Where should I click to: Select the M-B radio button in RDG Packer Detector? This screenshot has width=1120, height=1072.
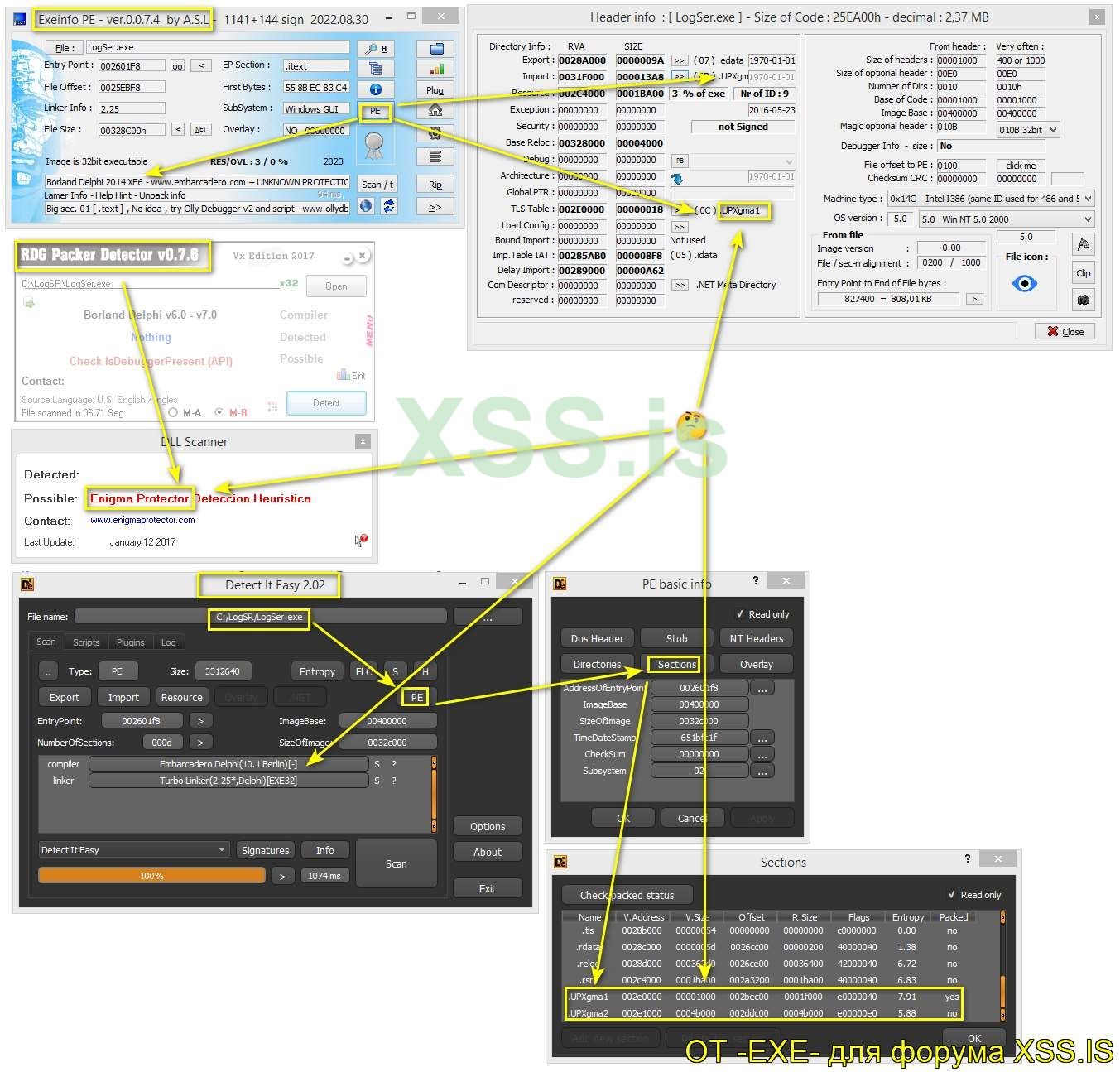coord(219,412)
